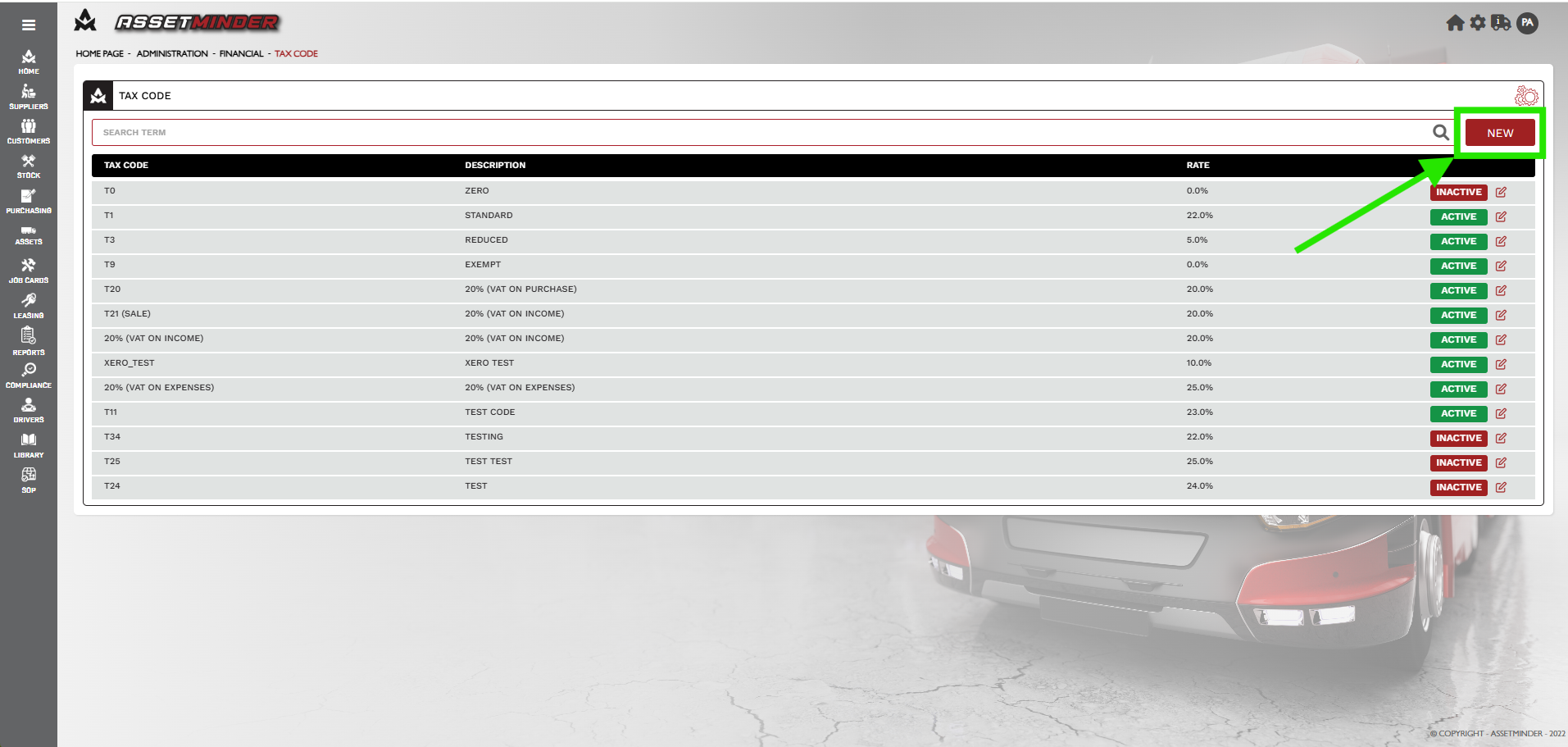Toggle the T0 Inactive status badge
Screen dimensions: 1568x747
pyautogui.click(x=1458, y=193)
